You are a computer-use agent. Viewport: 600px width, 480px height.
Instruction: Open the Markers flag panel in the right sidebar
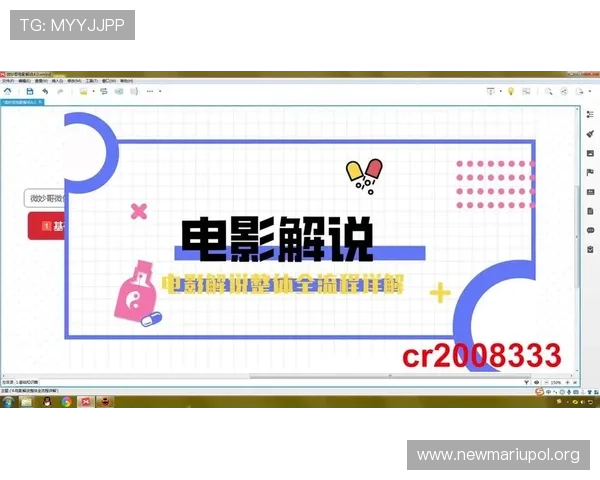point(590,172)
